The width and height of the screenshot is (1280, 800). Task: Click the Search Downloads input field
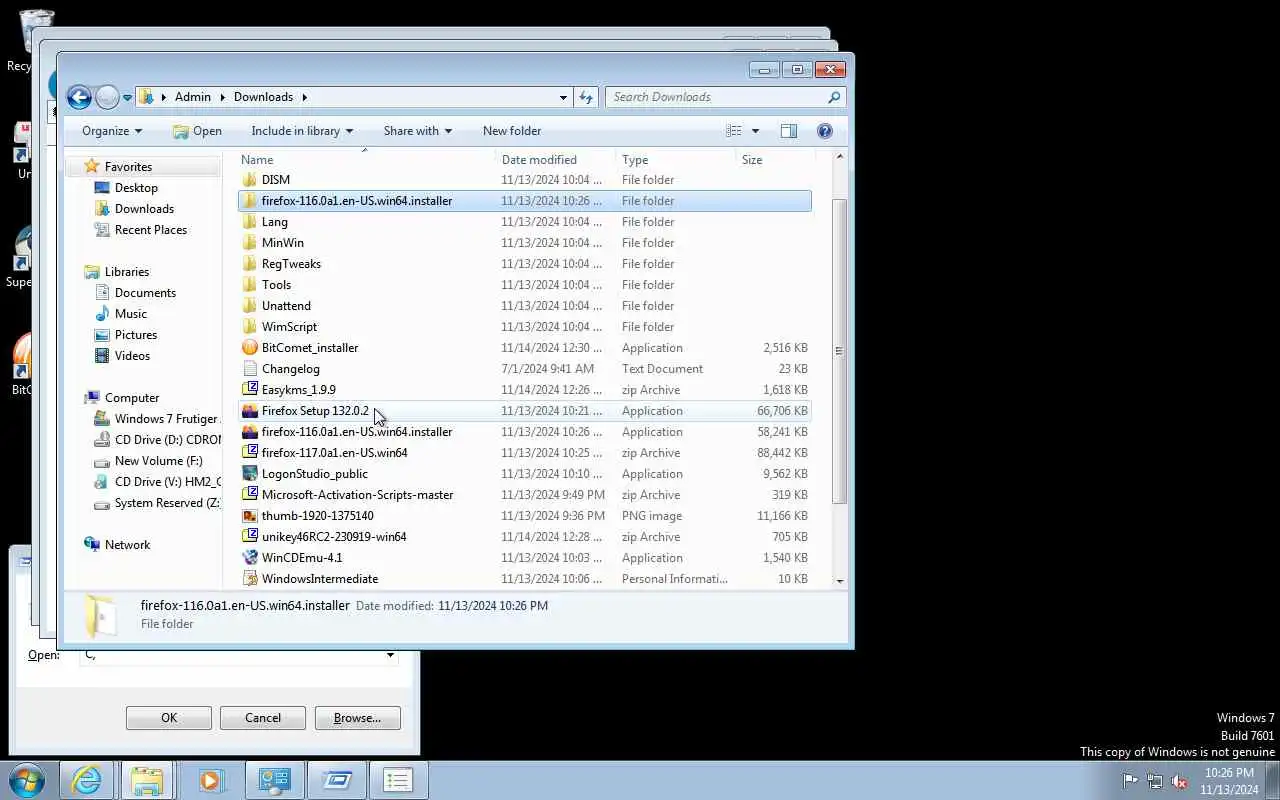point(716,97)
